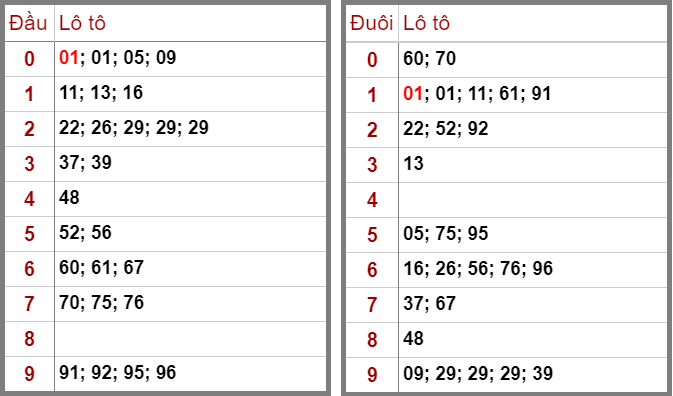The image size is (673, 396).
Task: Click the cell with 60; 61; 67
Action: tap(190, 269)
